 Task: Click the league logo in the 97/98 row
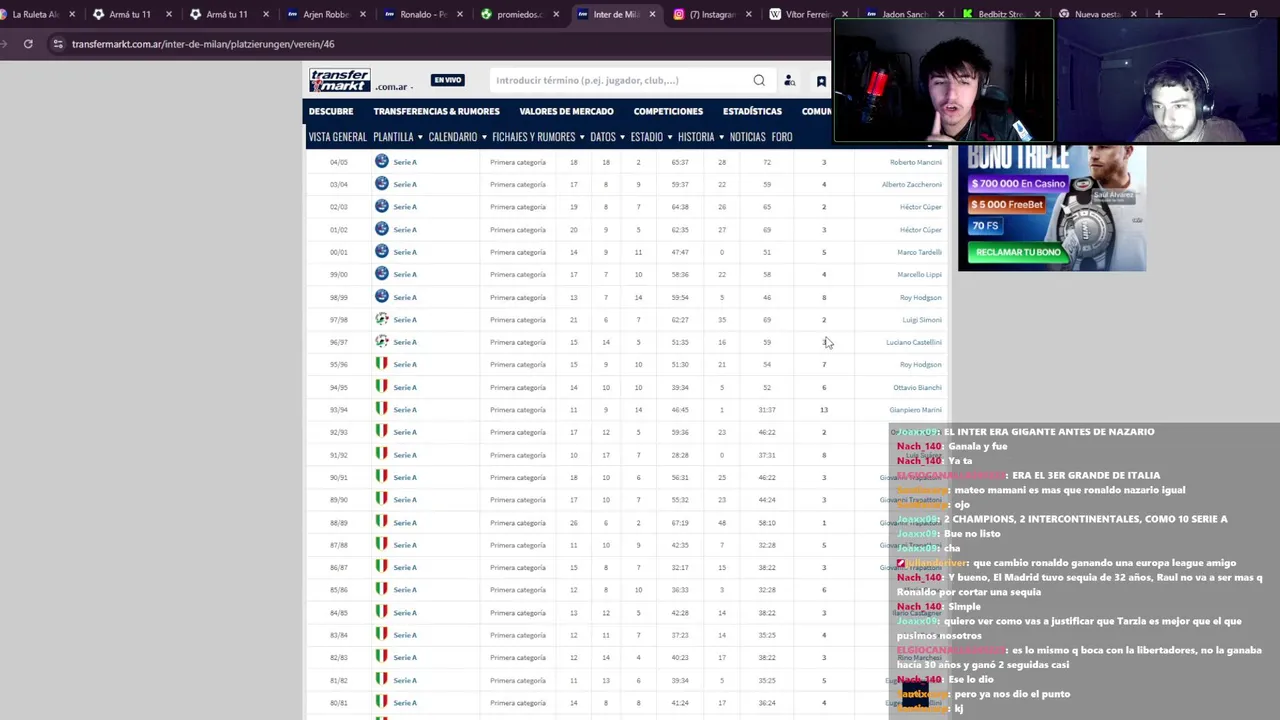click(x=381, y=319)
